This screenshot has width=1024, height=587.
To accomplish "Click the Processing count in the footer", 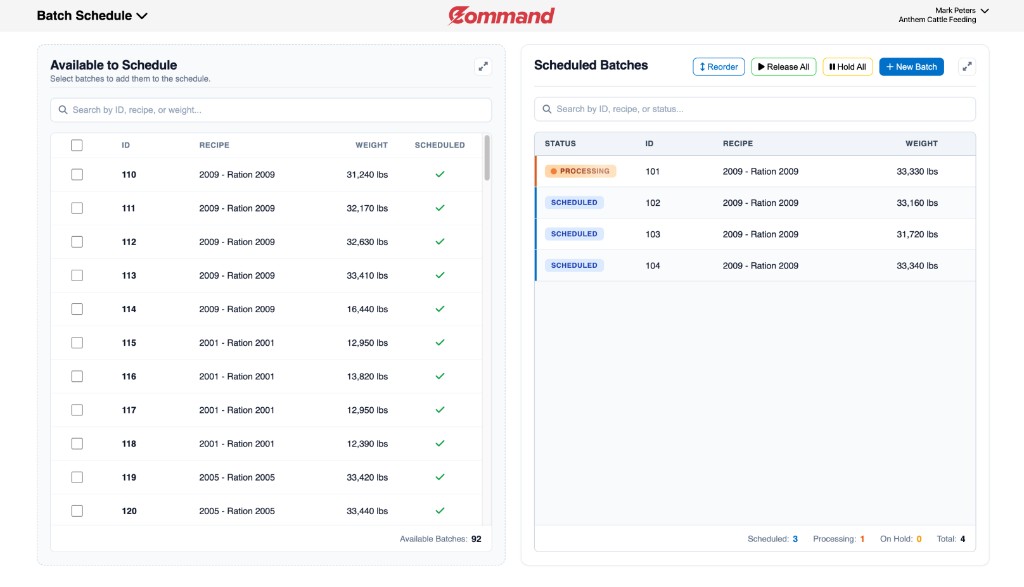I will coord(839,538).
